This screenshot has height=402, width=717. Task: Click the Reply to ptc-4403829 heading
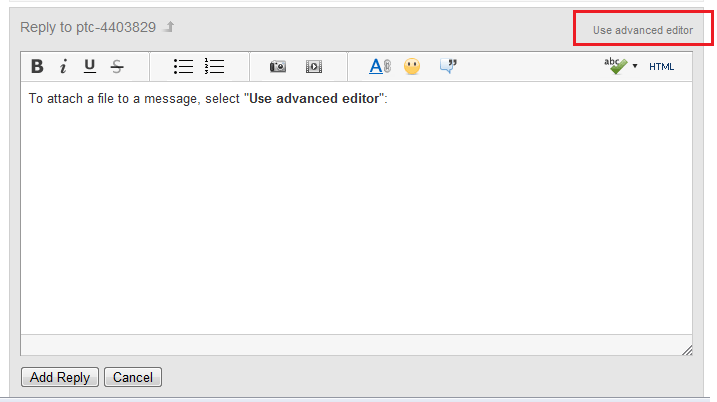pyautogui.click(x=88, y=27)
